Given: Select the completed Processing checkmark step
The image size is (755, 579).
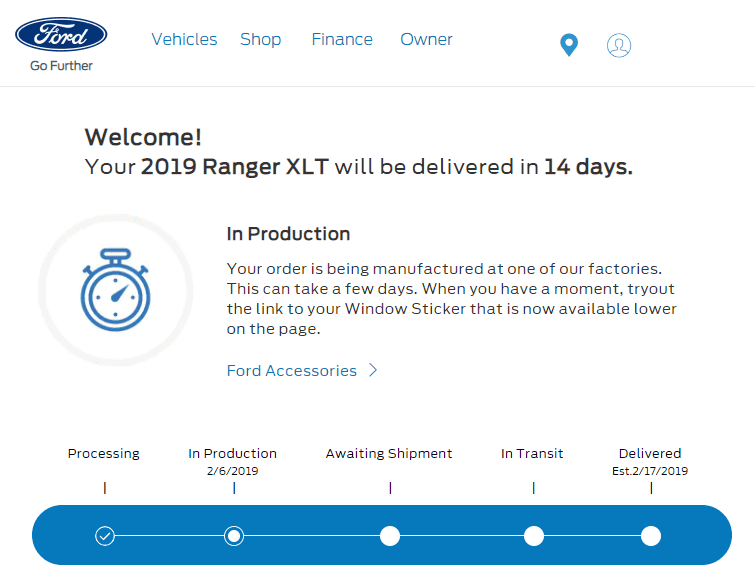Looking at the screenshot, I should pyautogui.click(x=105, y=536).
